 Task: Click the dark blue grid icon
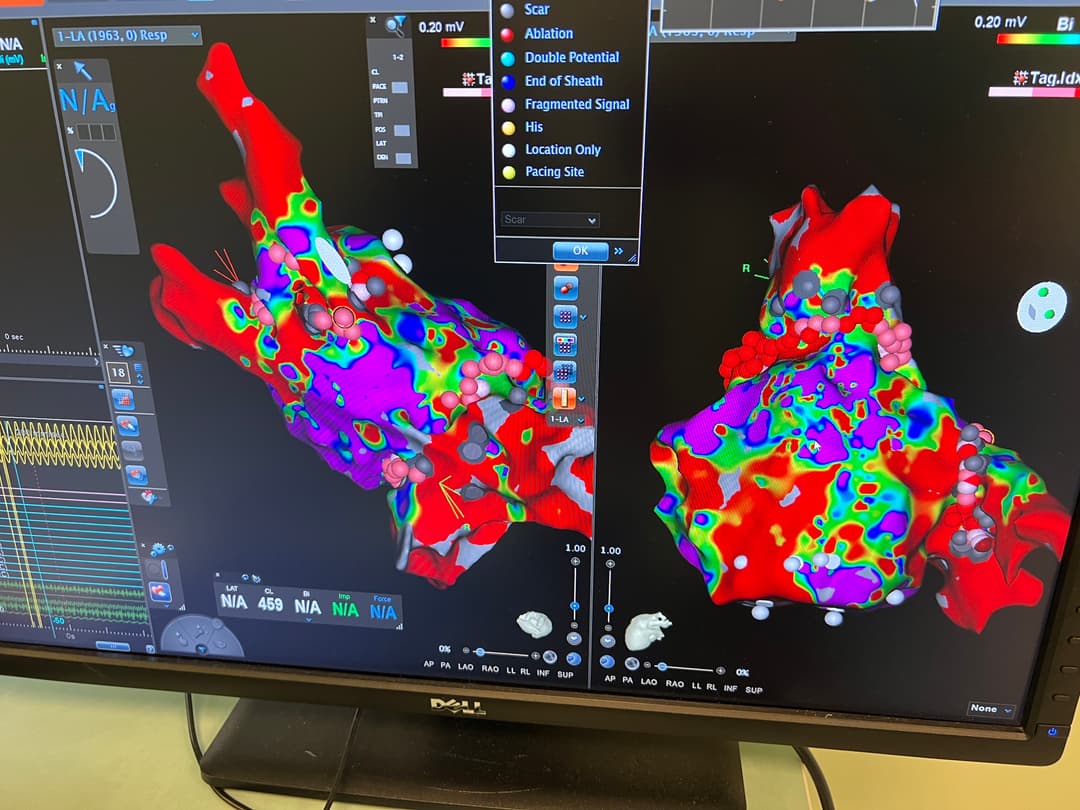click(x=564, y=373)
